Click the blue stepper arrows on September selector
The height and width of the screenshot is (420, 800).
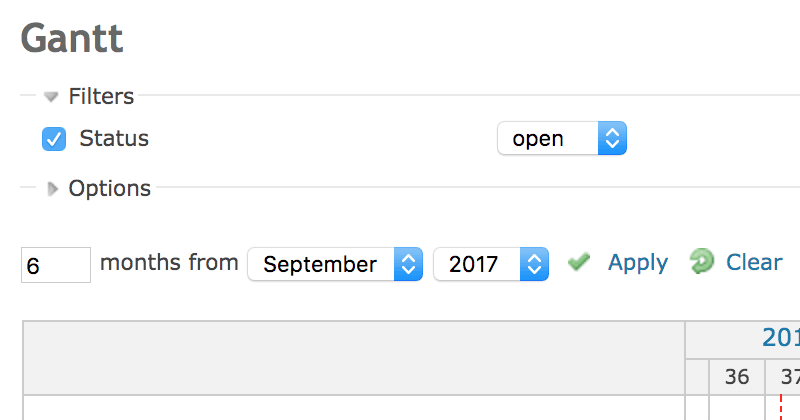click(x=408, y=264)
